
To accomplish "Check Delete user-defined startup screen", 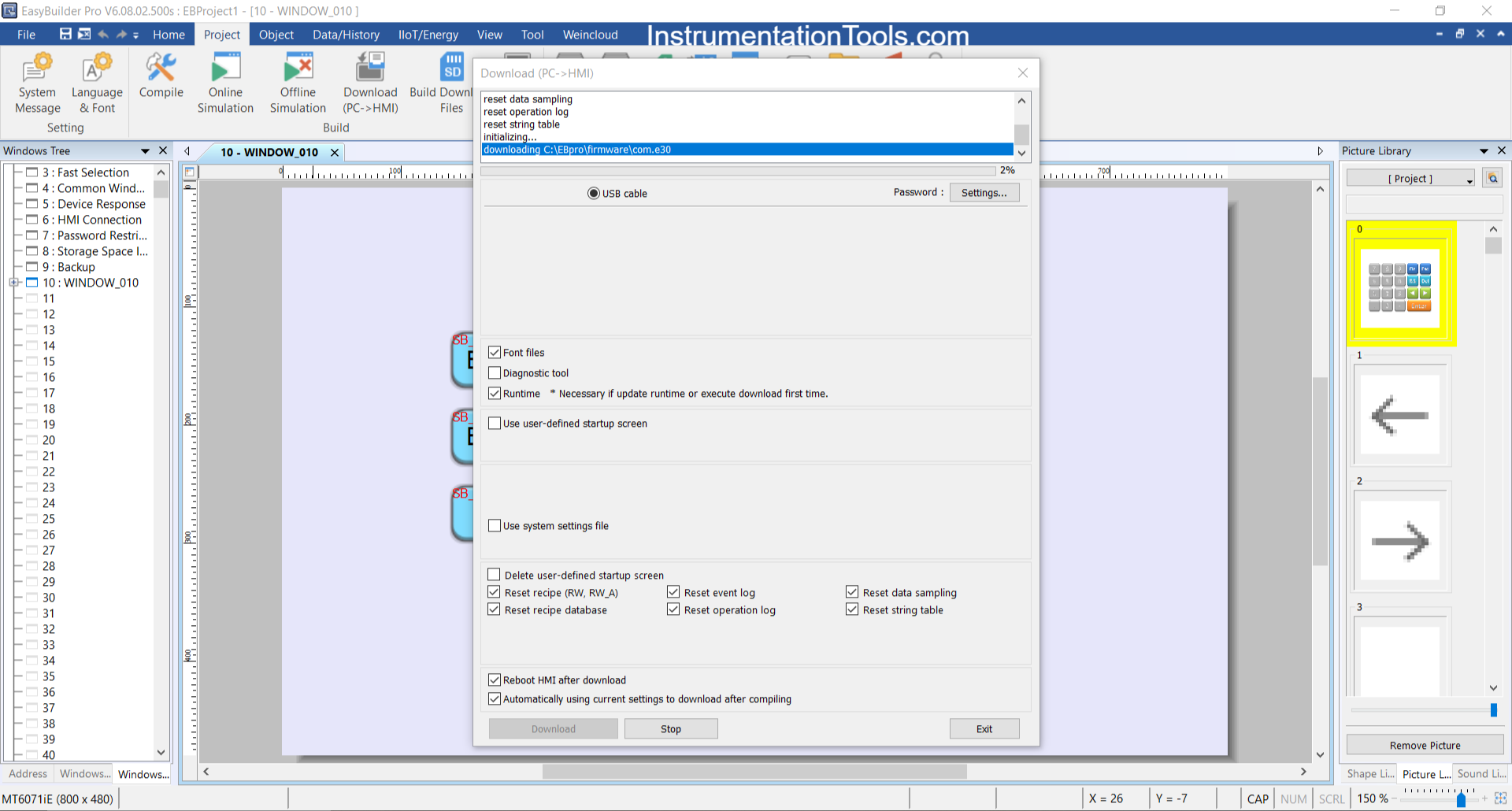I will [494, 574].
